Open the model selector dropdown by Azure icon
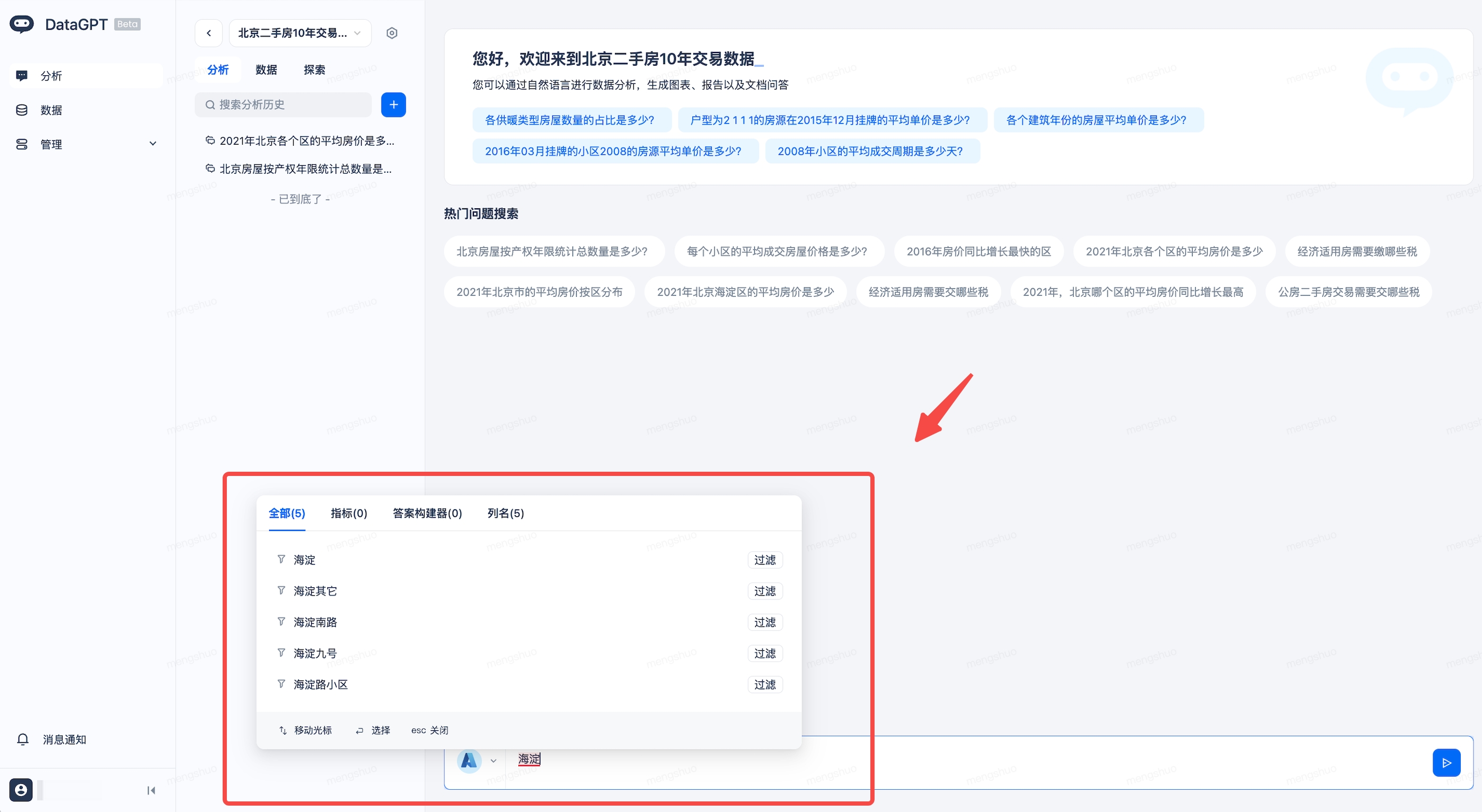This screenshot has height=812, width=1482. pos(492,761)
